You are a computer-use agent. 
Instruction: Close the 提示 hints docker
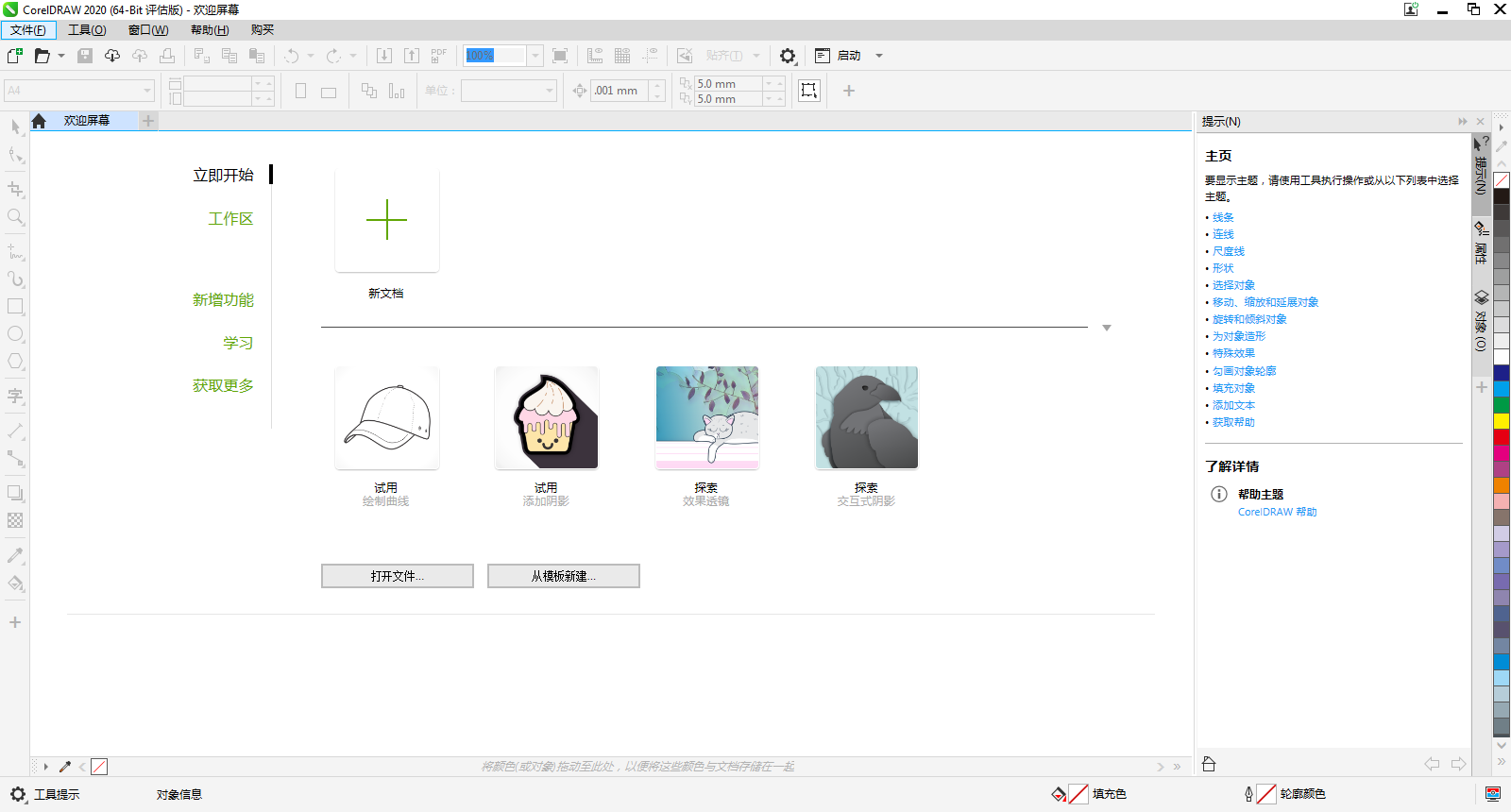point(1481,122)
